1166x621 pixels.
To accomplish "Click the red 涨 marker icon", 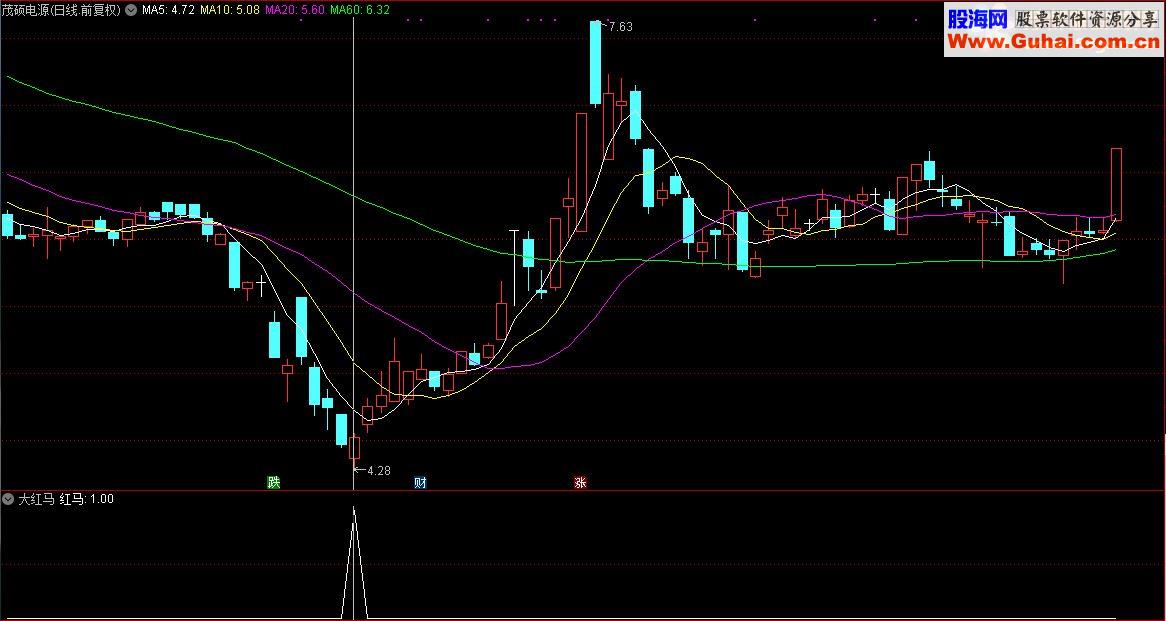I will tap(580, 483).
